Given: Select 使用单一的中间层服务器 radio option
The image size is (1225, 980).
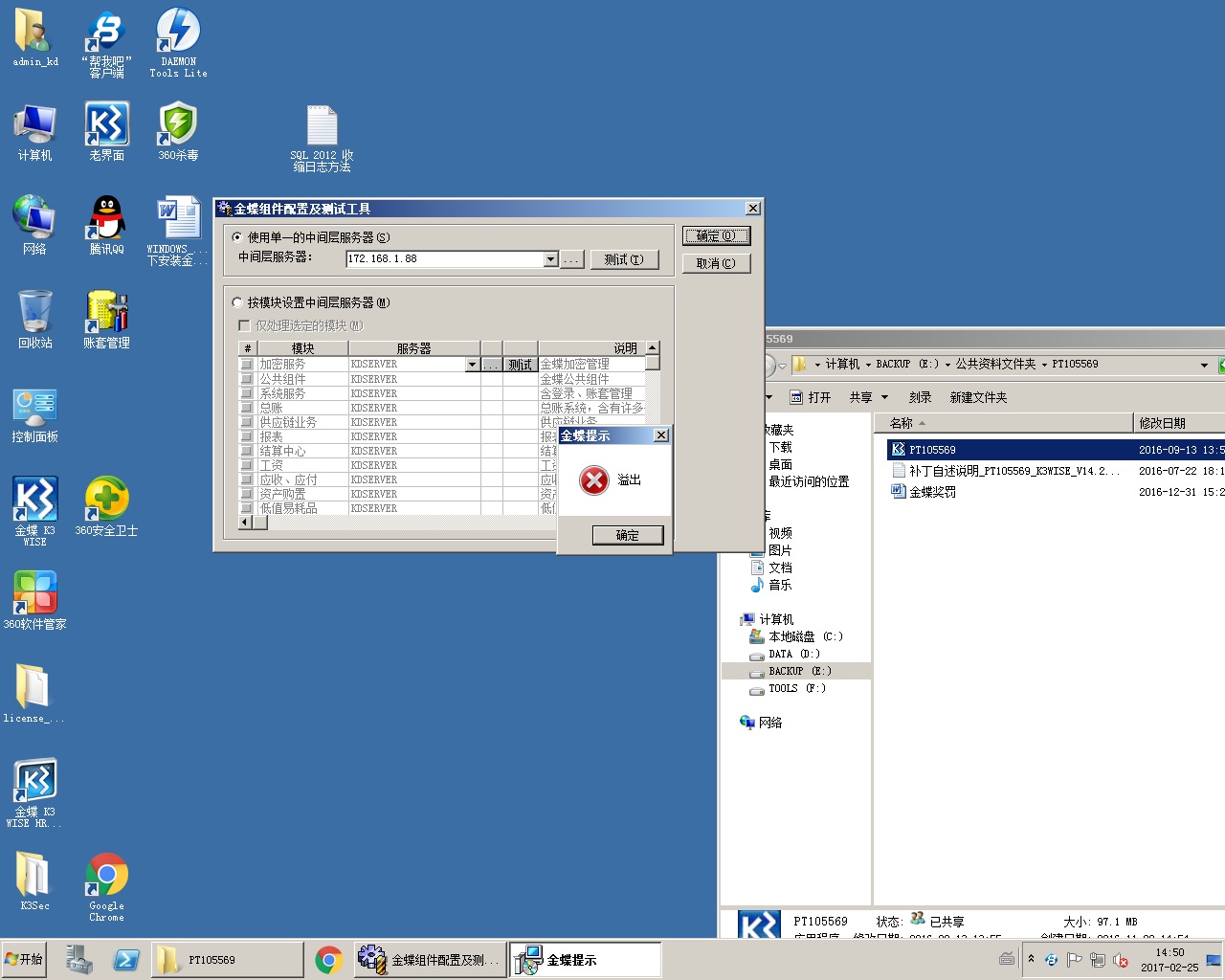Looking at the screenshot, I should coord(237,237).
